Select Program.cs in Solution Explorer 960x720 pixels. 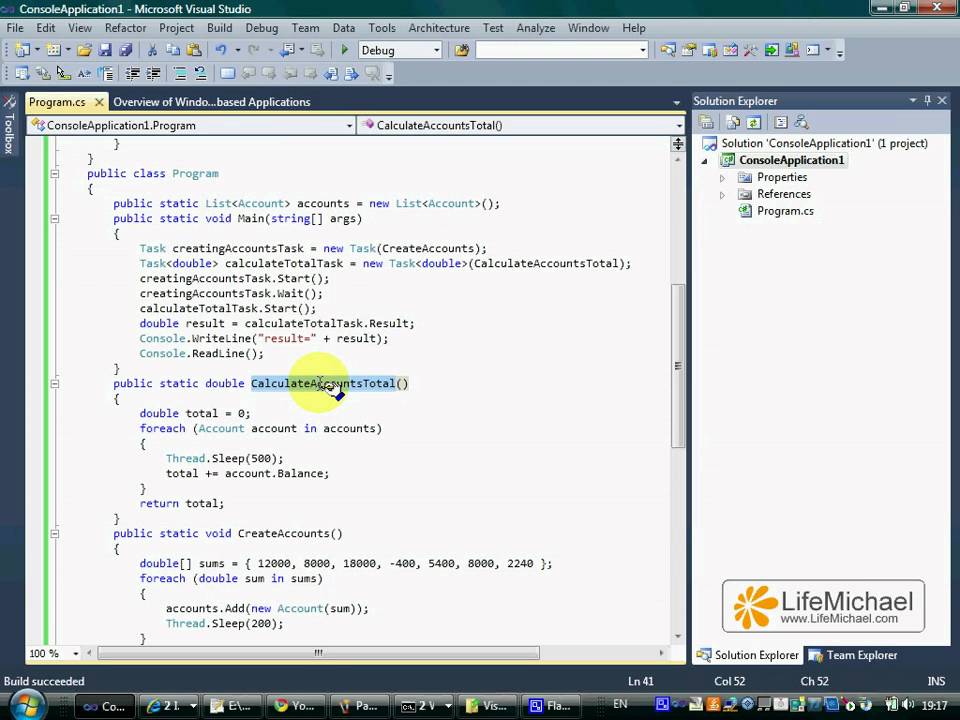coord(786,211)
